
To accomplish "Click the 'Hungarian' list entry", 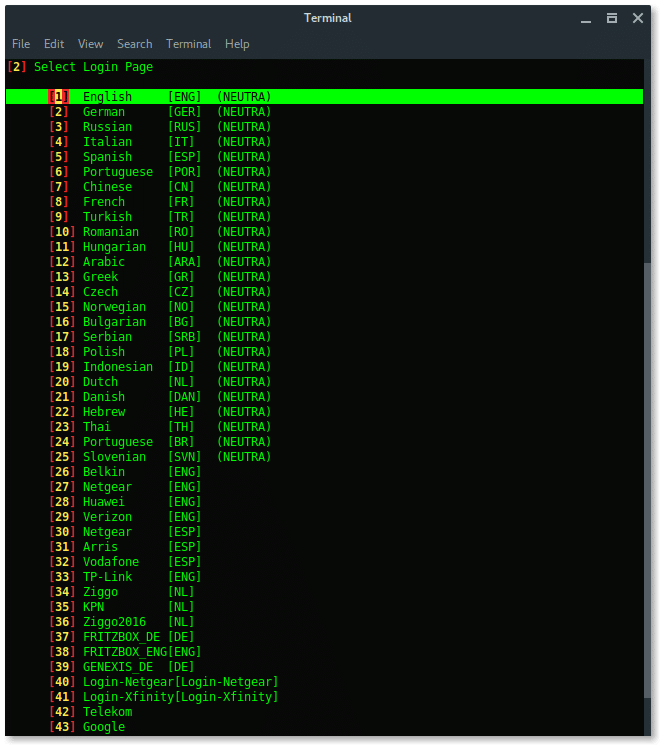I will 115,247.
